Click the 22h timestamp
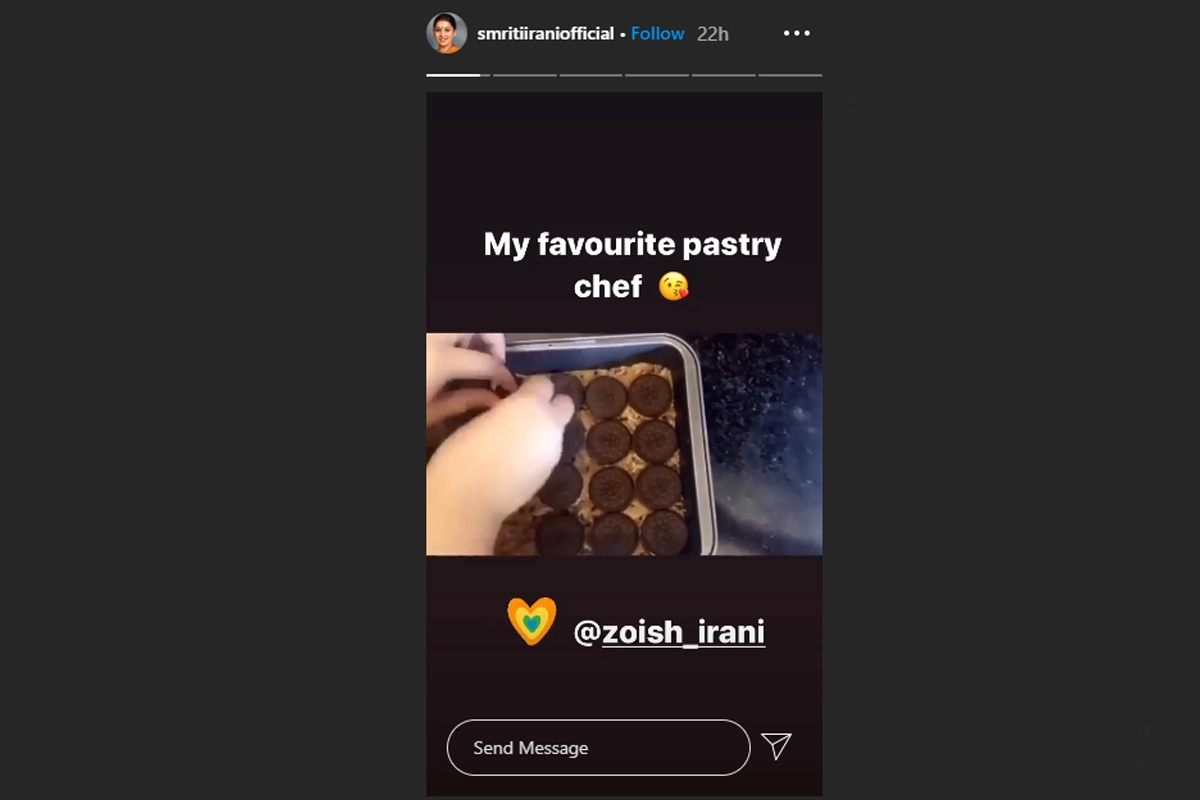This screenshot has height=800, width=1200. click(x=713, y=33)
